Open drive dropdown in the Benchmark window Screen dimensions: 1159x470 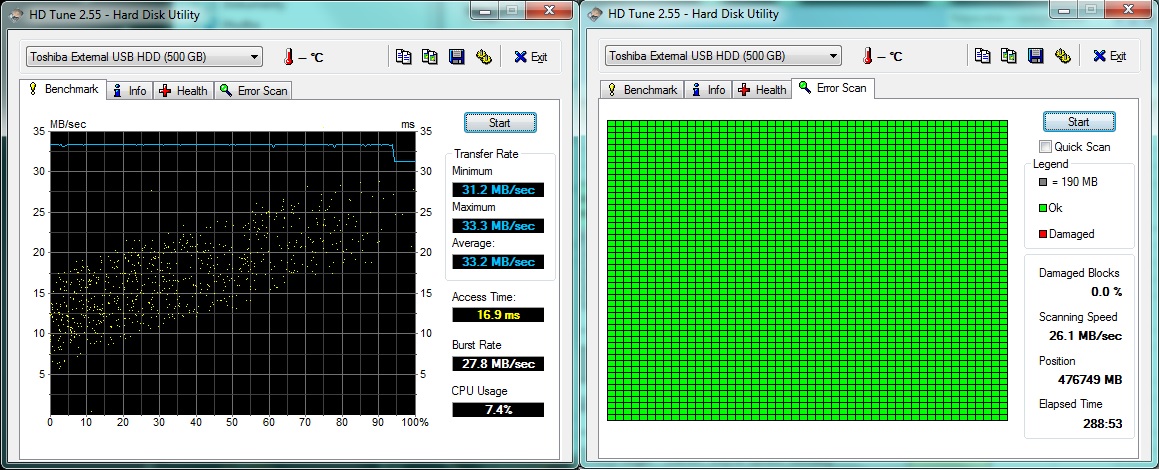254,57
